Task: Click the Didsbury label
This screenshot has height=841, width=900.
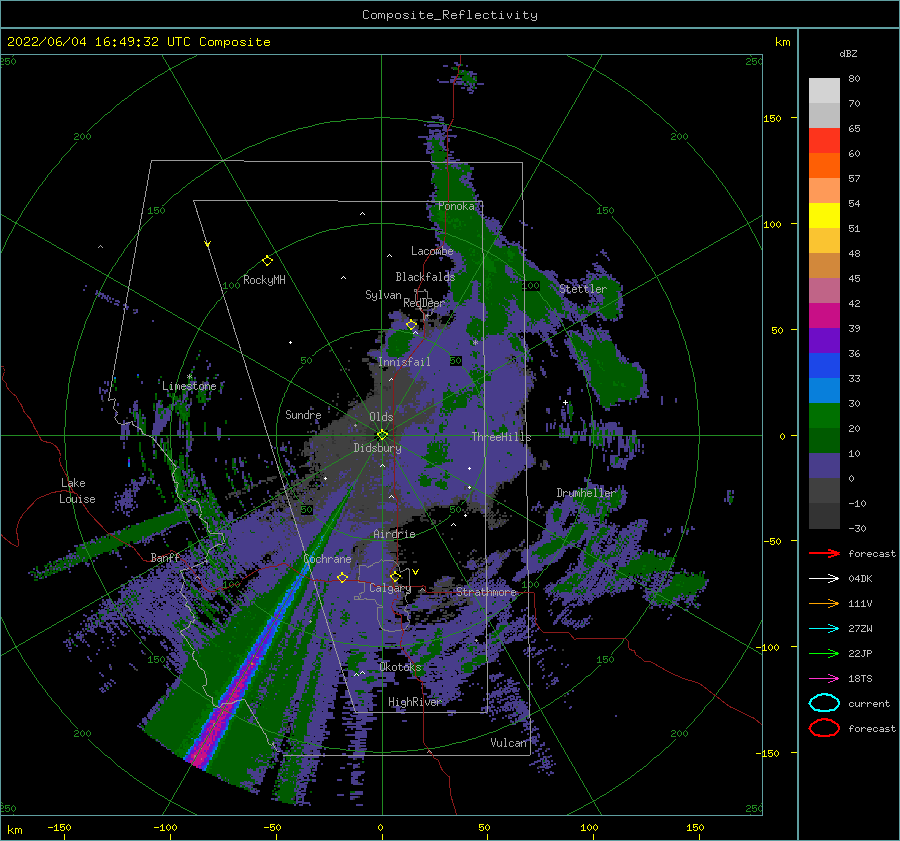Action: pos(378,448)
